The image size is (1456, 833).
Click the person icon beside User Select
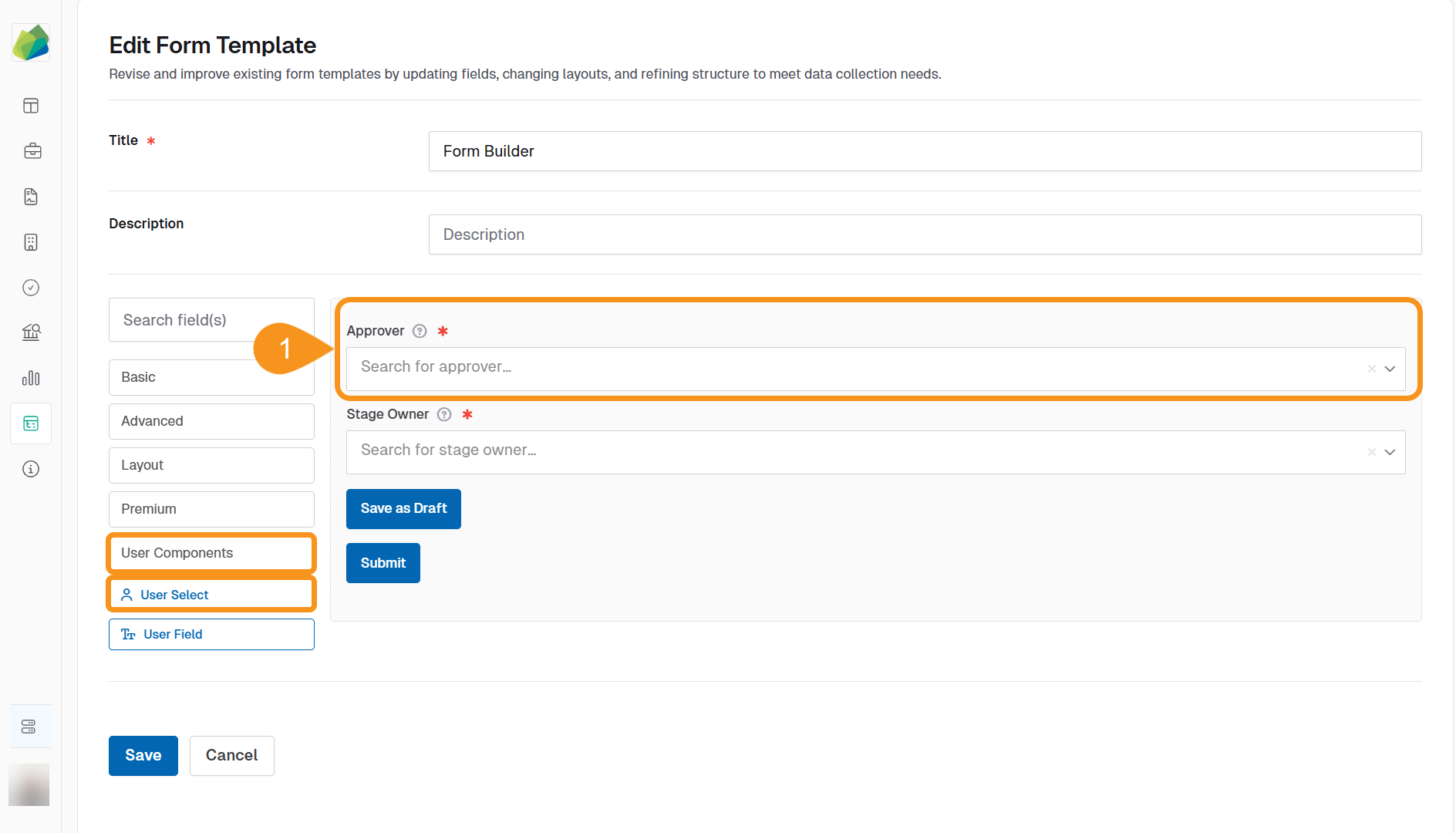[126, 594]
